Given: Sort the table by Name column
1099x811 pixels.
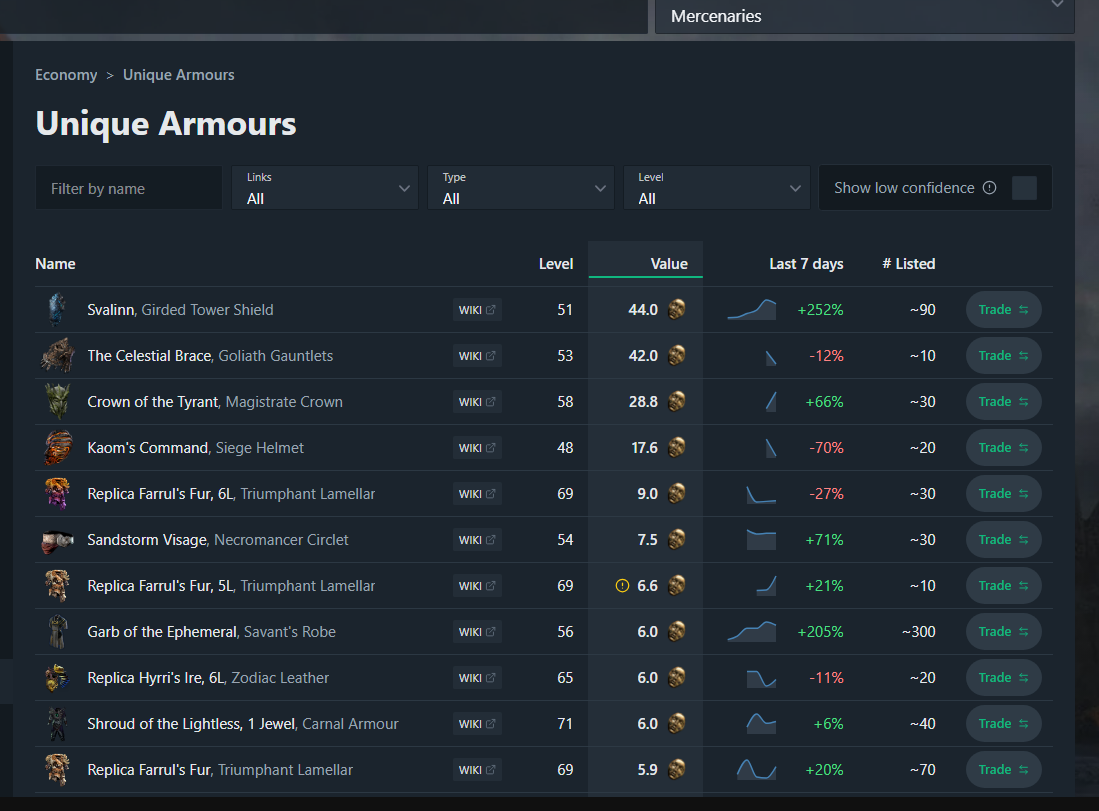Looking at the screenshot, I should tap(55, 264).
